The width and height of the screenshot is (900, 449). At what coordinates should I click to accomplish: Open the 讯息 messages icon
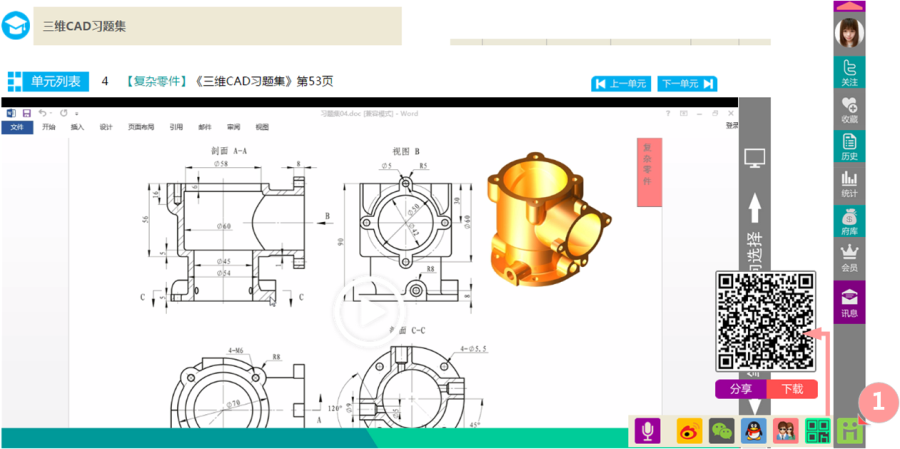849,303
